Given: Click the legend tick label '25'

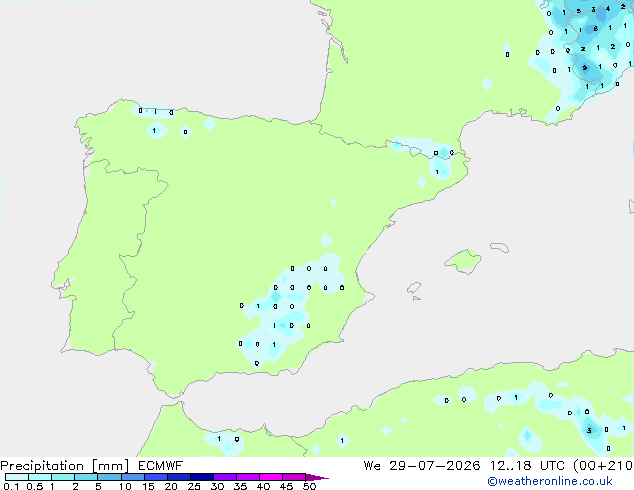Looking at the screenshot, I should (194, 486).
